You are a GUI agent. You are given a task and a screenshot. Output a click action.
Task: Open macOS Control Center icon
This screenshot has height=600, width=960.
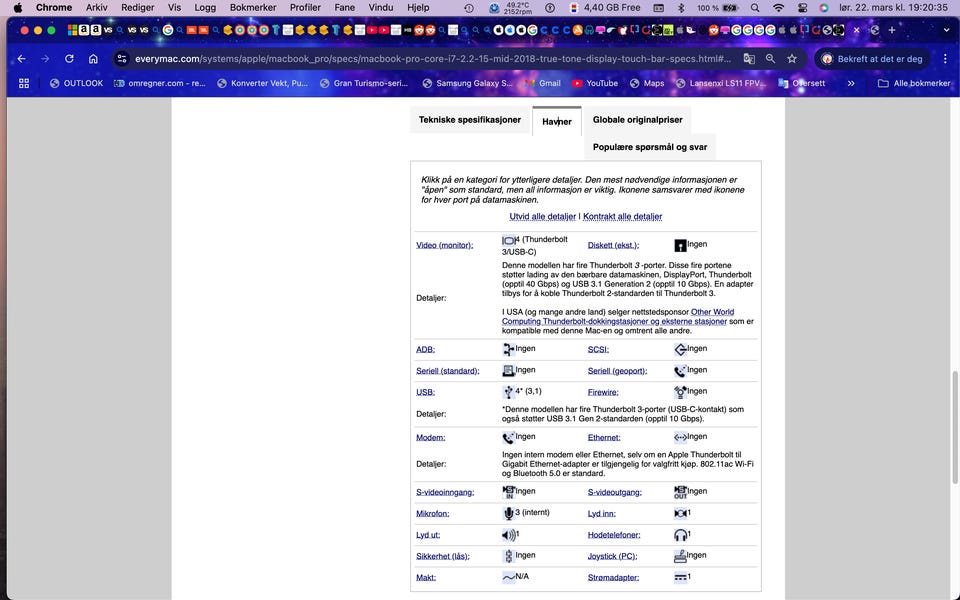802,8
